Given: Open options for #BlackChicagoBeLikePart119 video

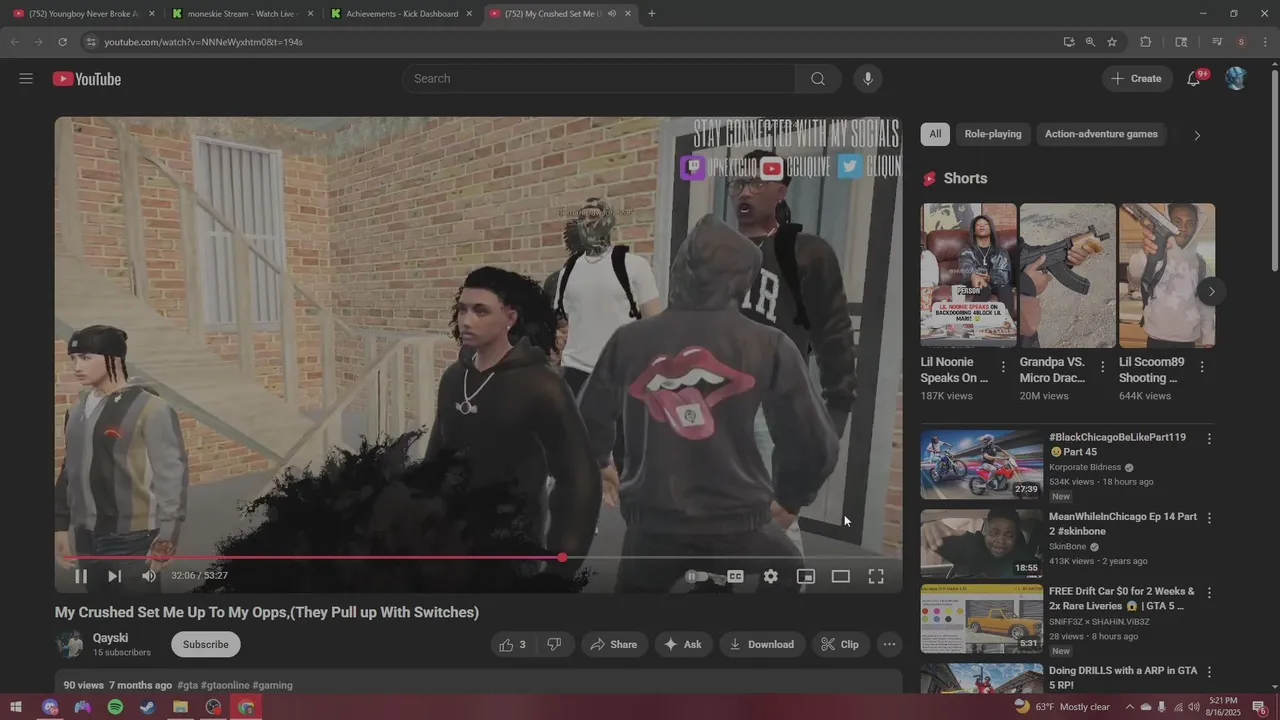Looking at the screenshot, I should tap(1209, 439).
